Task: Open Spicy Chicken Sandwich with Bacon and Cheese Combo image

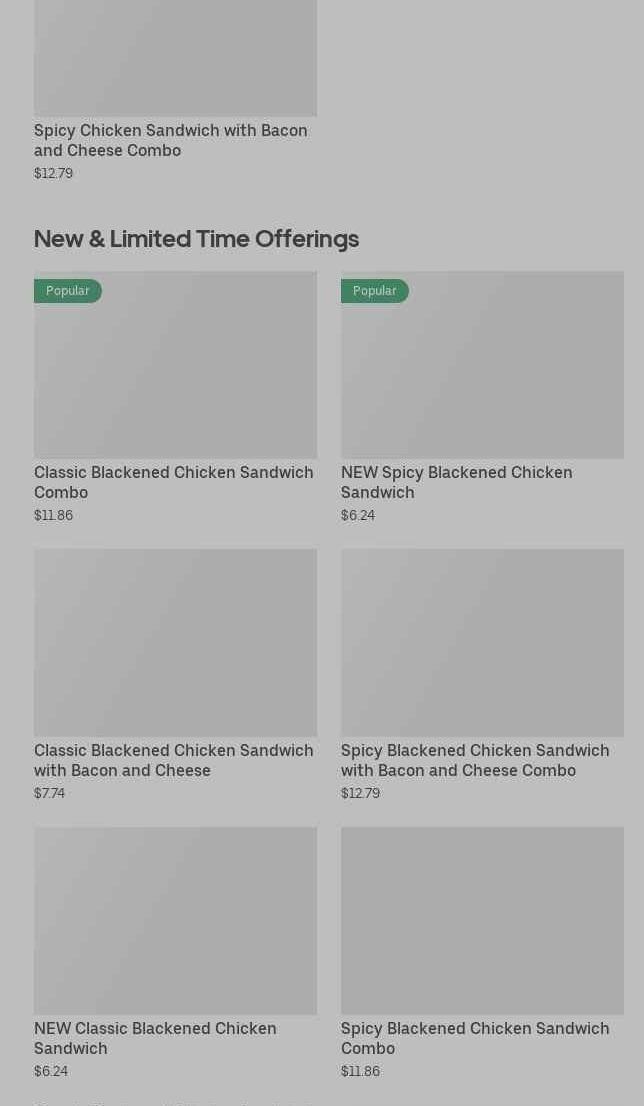Action: coord(175,58)
